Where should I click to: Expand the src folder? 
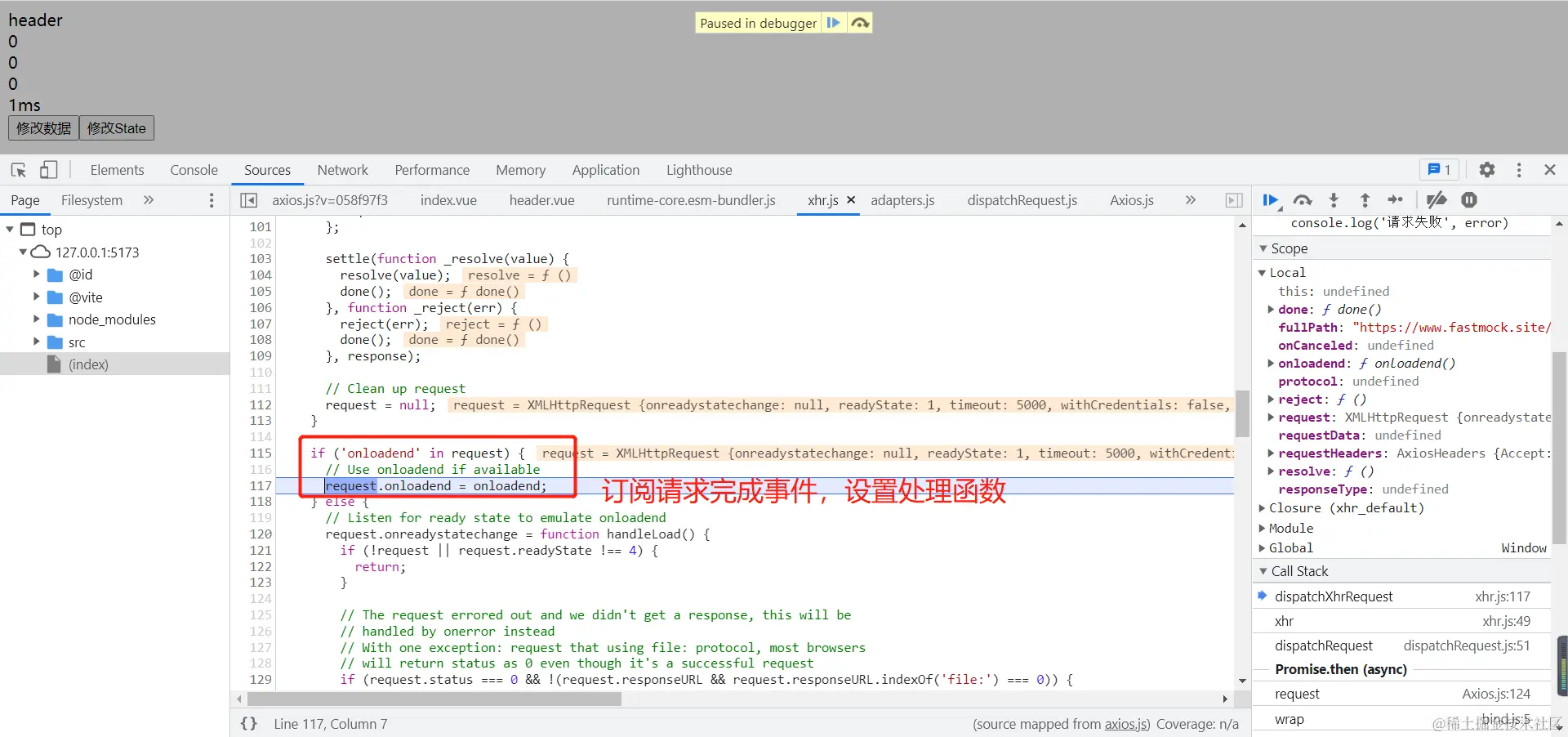click(36, 342)
